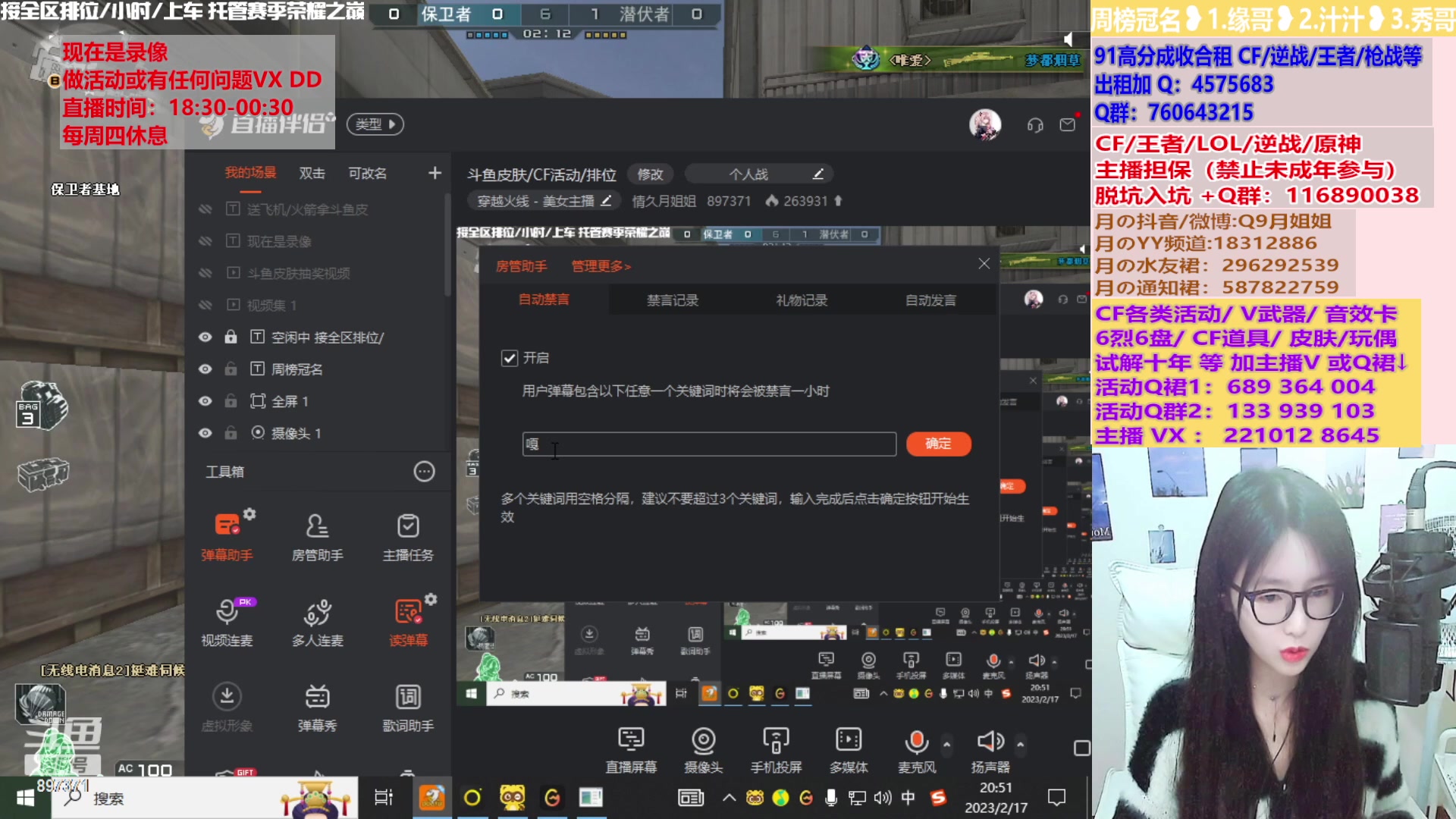Image resolution: width=1456 pixels, height=819 pixels.
Task: Switch to the 自动发言 tab
Action: pyautogui.click(x=930, y=300)
